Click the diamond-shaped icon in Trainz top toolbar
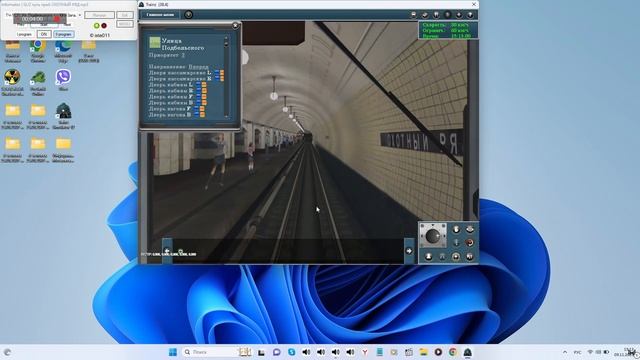Viewport: 640px width, 360px height. coord(459,15)
